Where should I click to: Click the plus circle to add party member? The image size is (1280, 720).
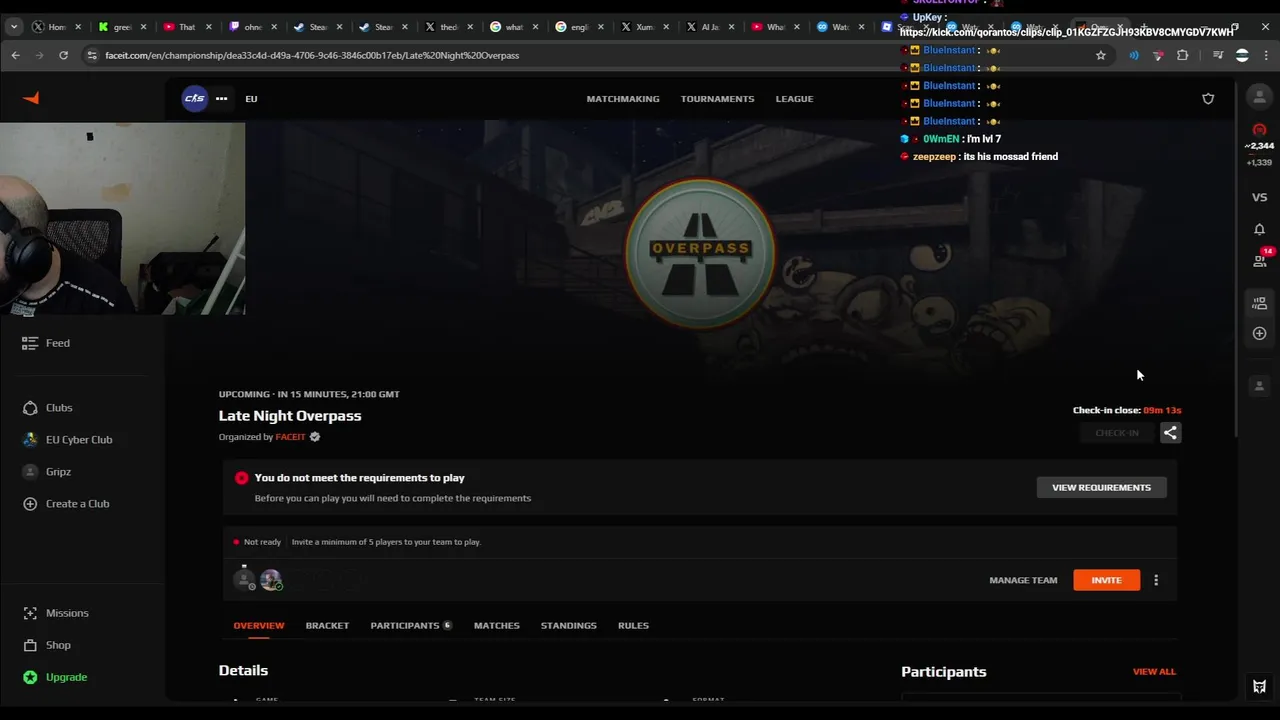[1259, 333]
